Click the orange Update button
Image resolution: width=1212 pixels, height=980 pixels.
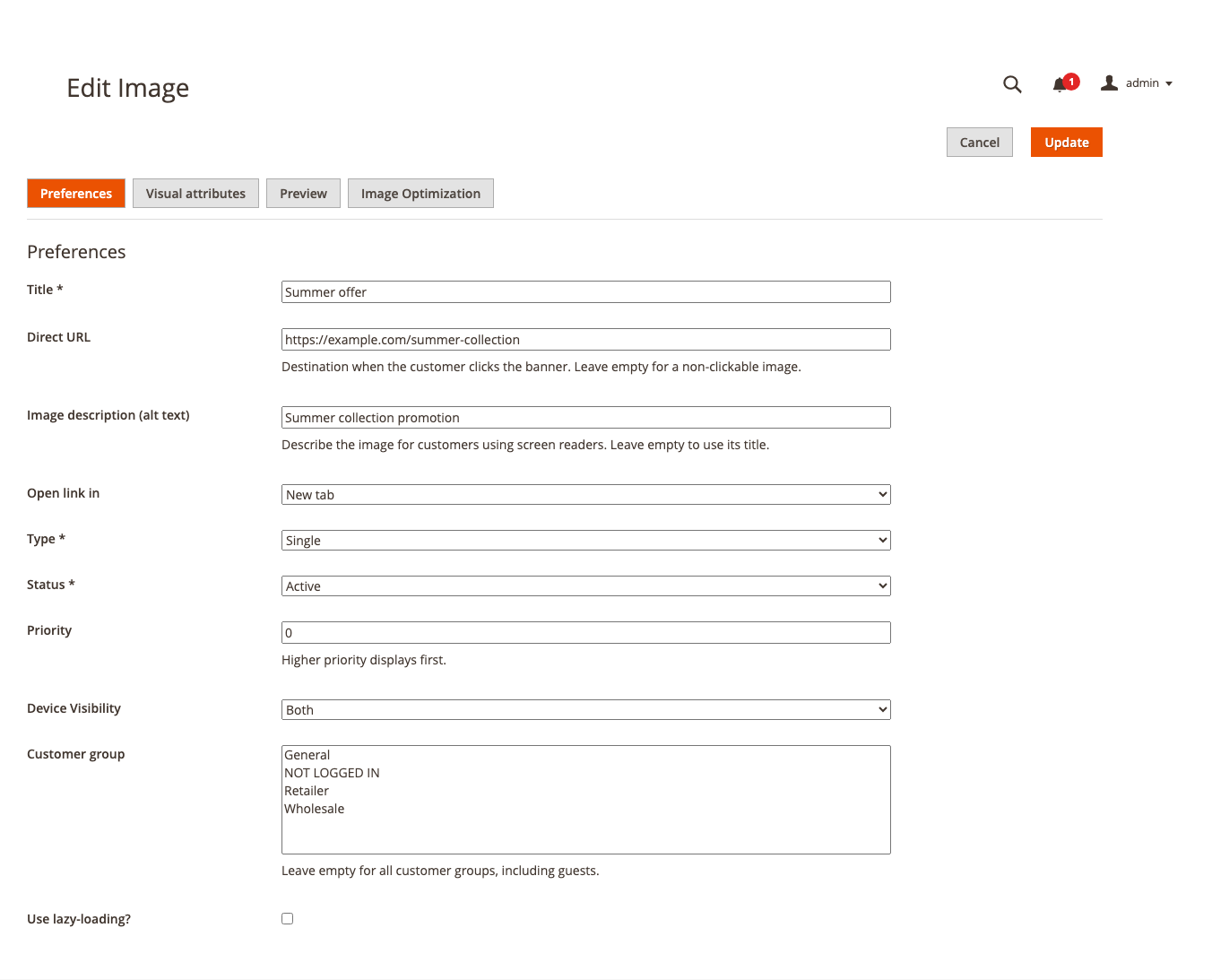tap(1067, 143)
